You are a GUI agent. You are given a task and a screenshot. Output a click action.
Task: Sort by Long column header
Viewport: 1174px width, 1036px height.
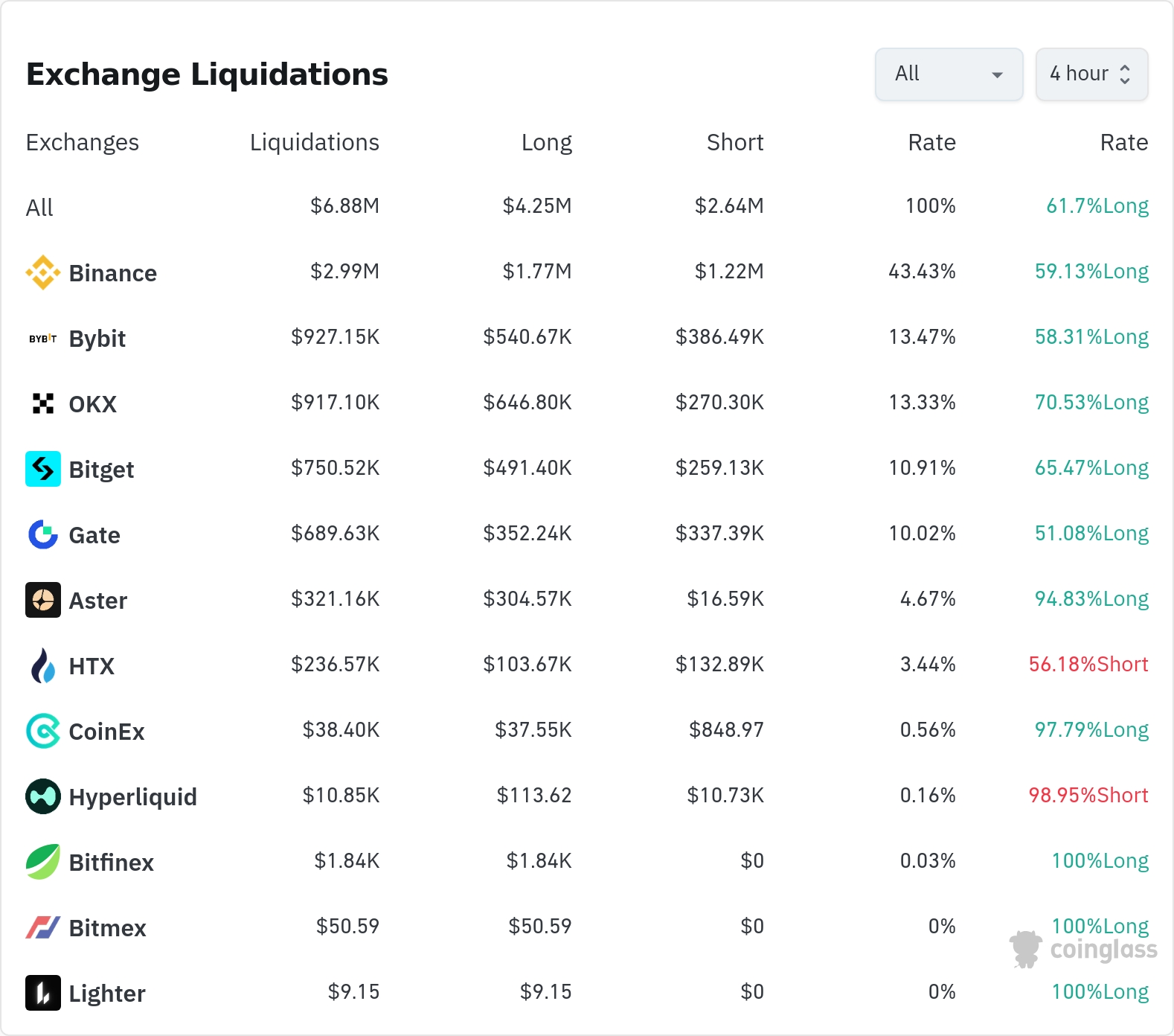coord(546,142)
